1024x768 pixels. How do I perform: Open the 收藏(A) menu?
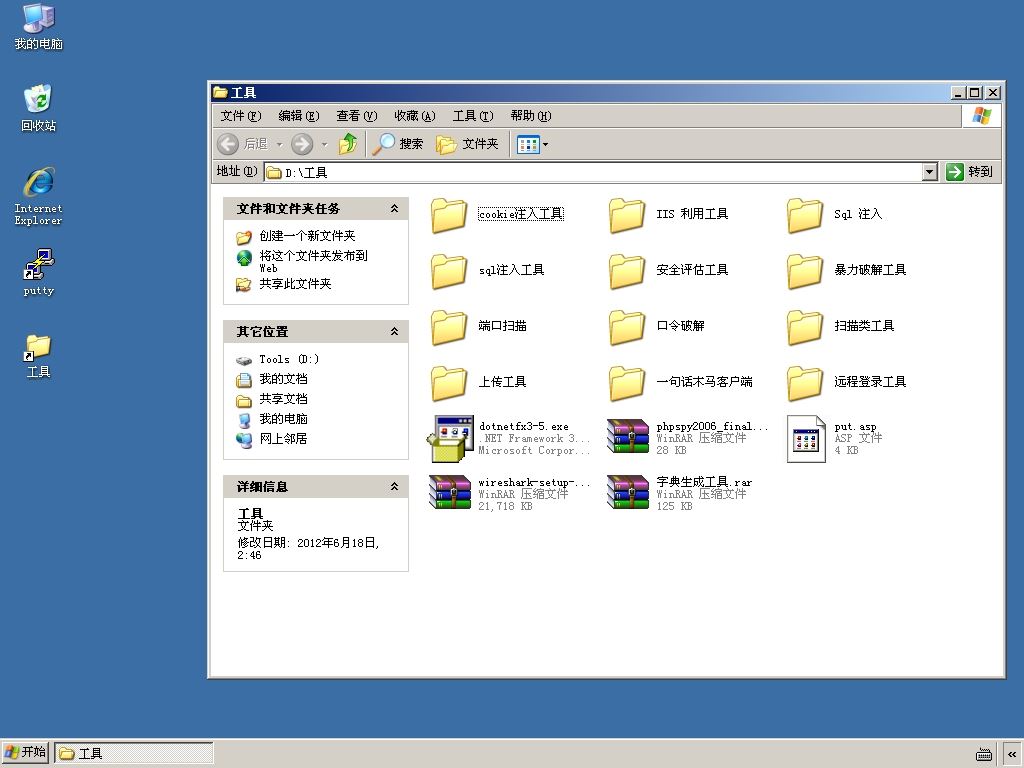point(415,116)
